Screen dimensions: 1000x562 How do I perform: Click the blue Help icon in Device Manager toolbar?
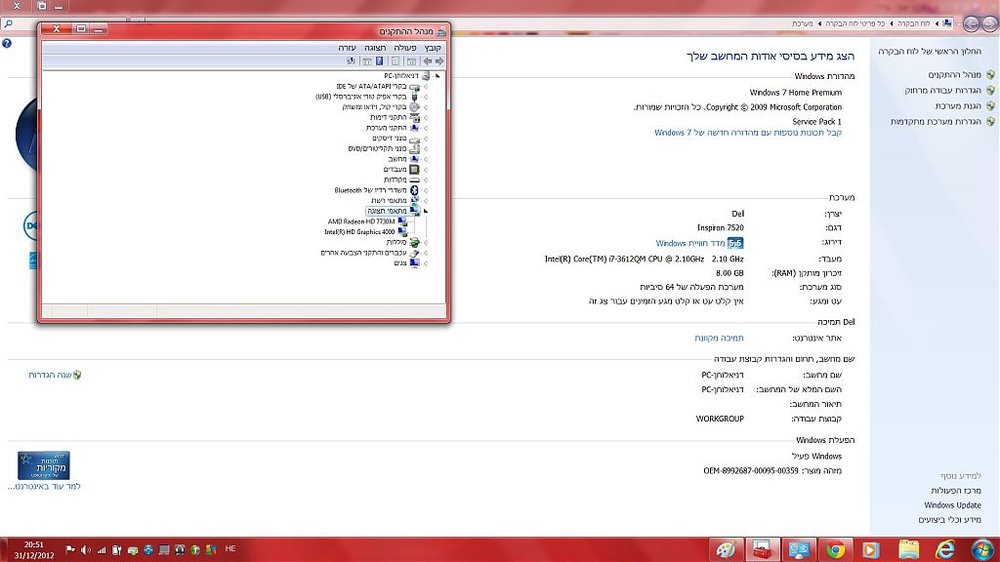(379, 61)
